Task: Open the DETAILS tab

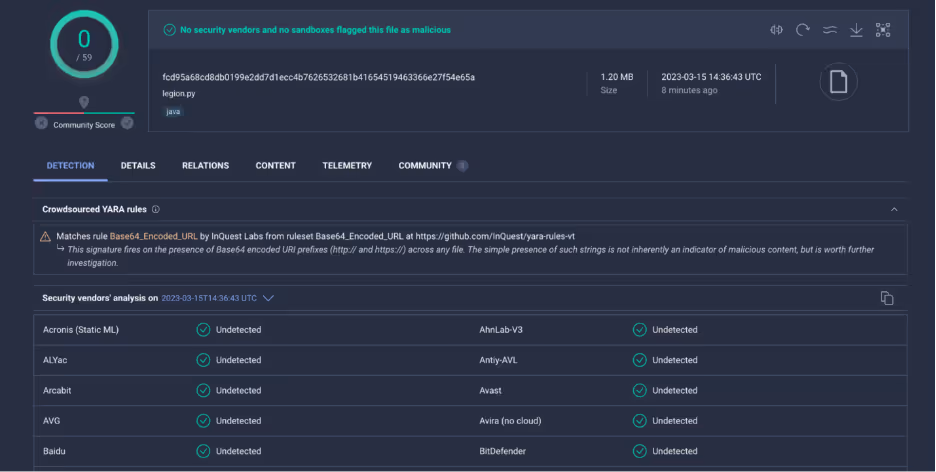Action: [x=138, y=166]
